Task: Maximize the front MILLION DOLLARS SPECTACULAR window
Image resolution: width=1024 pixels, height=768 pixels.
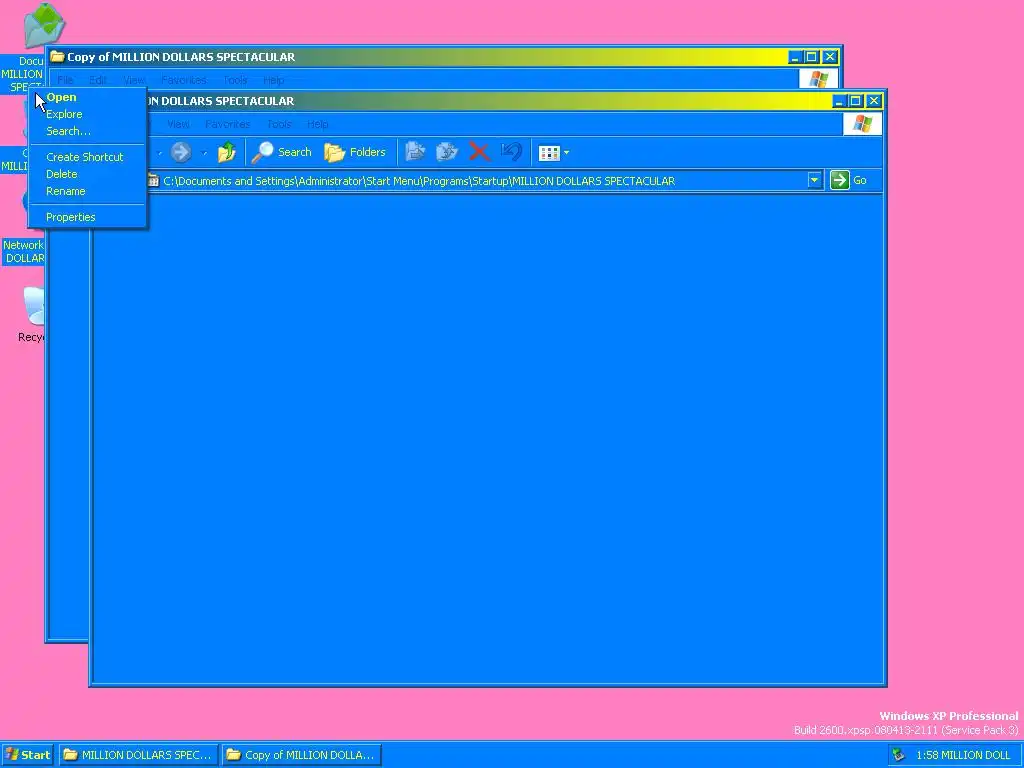Action: coord(856,101)
